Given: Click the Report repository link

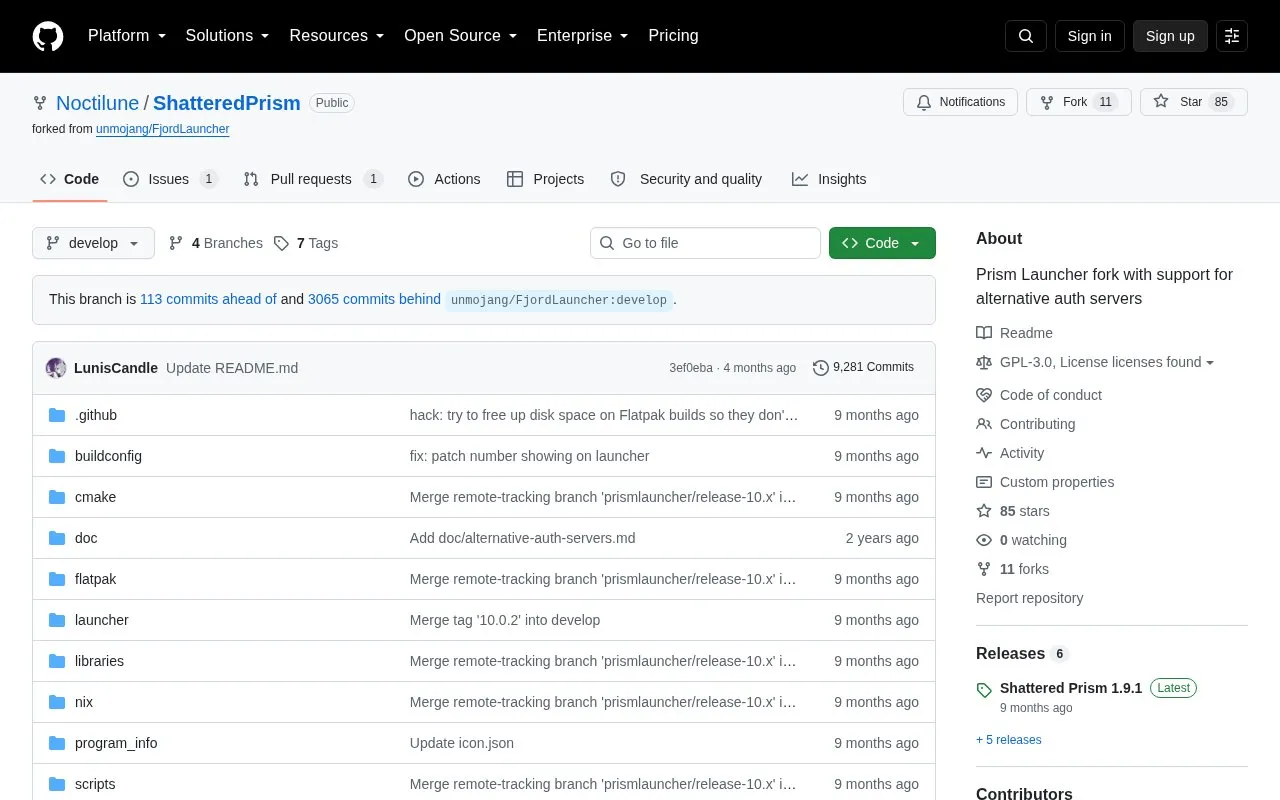Looking at the screenshot, I should click(x=1029, y=598).
